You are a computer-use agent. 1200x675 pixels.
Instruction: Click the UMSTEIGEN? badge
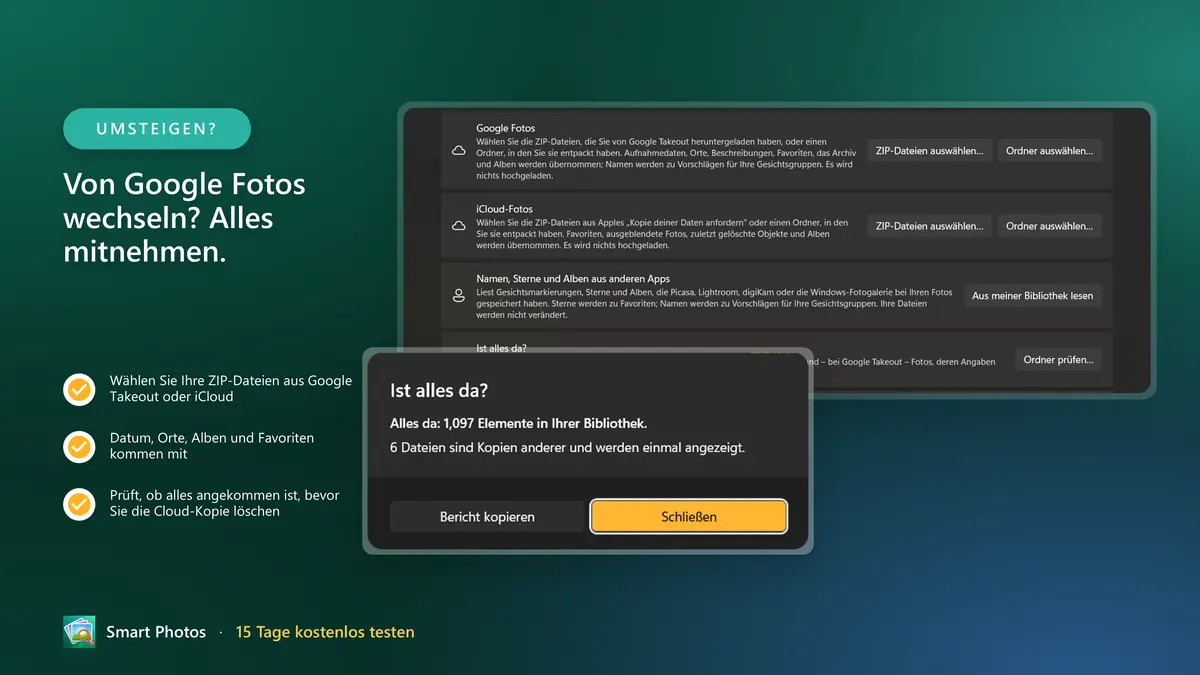[x=157, y=129]
